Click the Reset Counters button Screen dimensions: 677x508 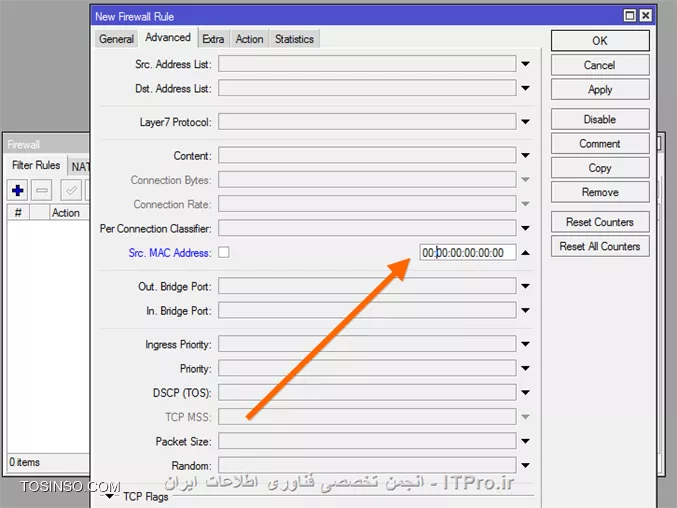(x=600, y=222)
